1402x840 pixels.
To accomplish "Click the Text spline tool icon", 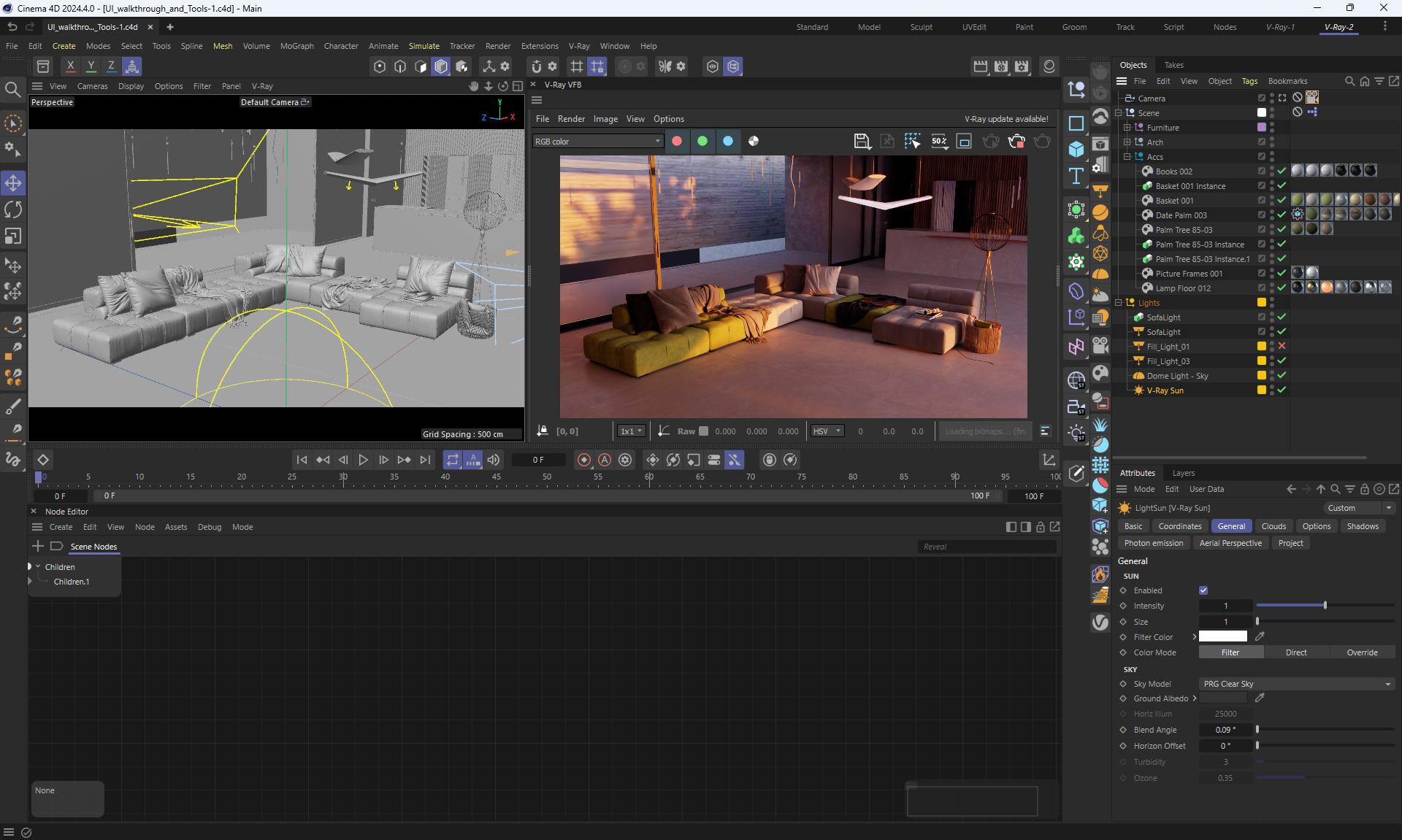I will (1076, 176).
